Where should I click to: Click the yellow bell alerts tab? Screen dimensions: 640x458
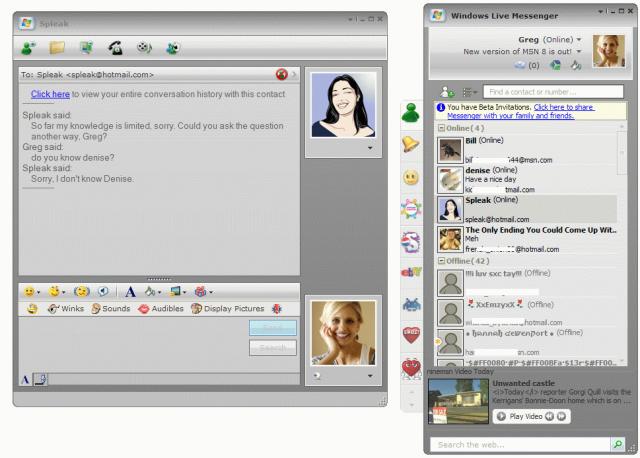[x=411, y=144]
